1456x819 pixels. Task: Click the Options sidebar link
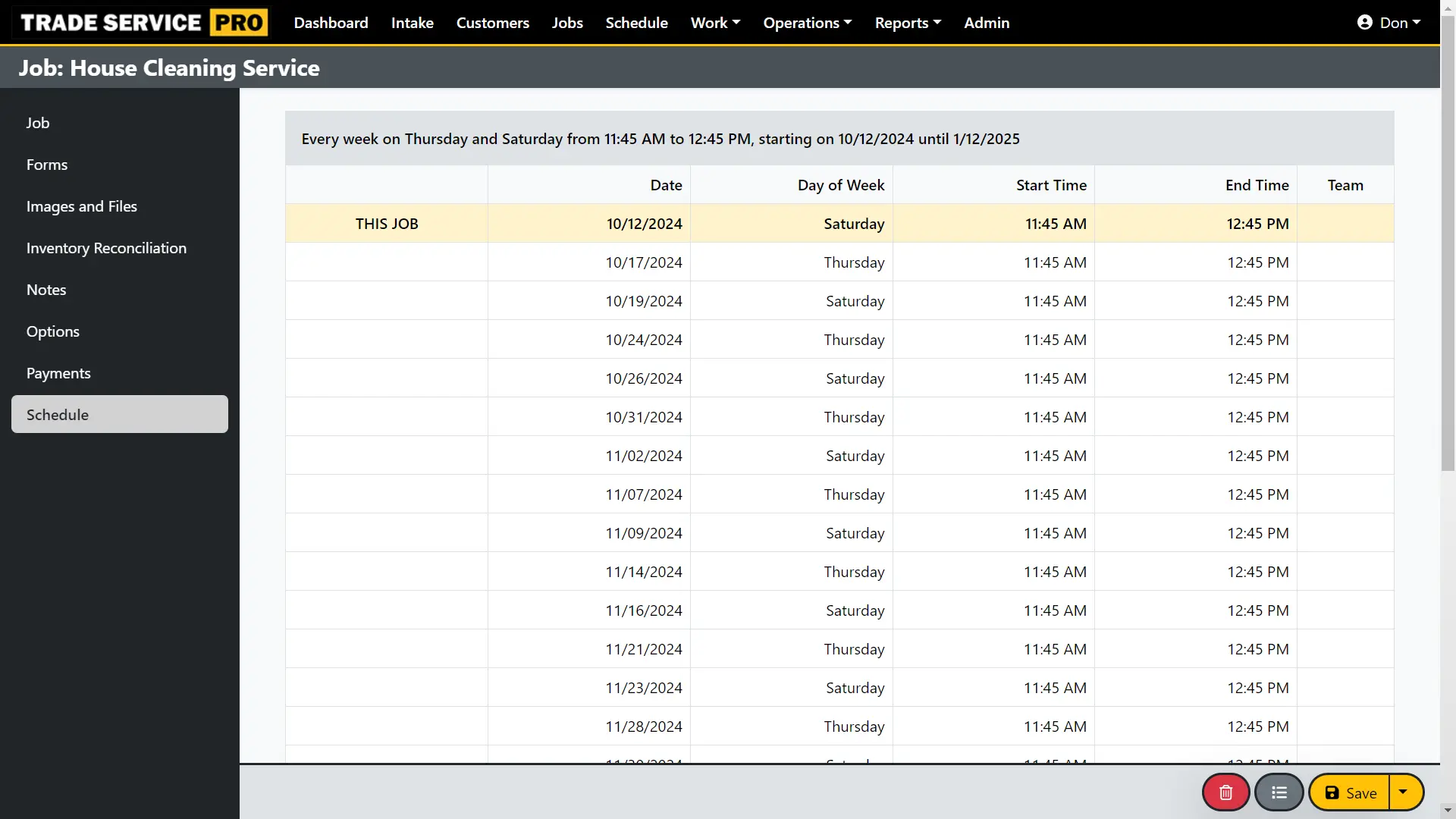[x=53, y=331]
